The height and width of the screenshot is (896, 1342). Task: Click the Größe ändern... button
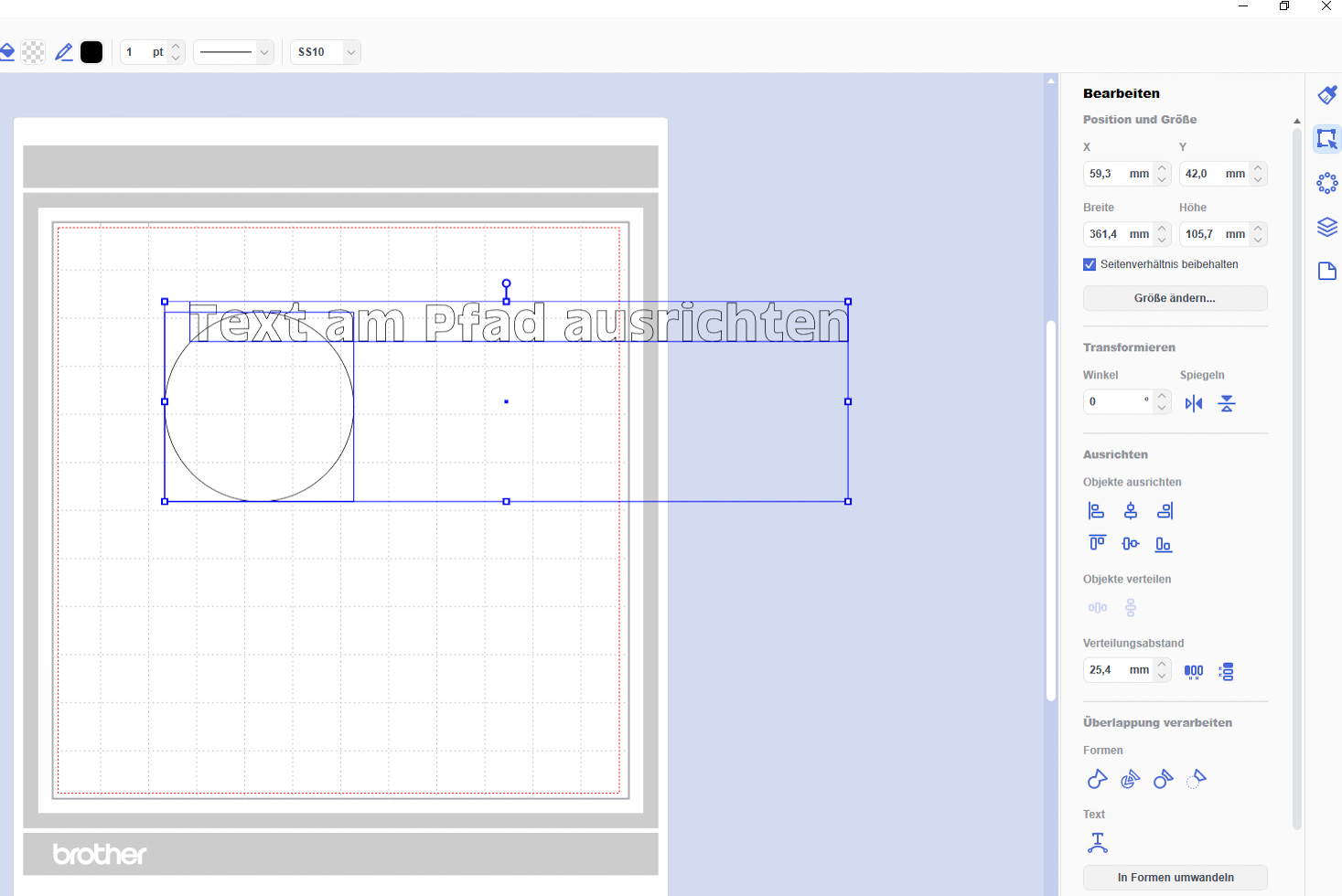[x=1175, y=298]
